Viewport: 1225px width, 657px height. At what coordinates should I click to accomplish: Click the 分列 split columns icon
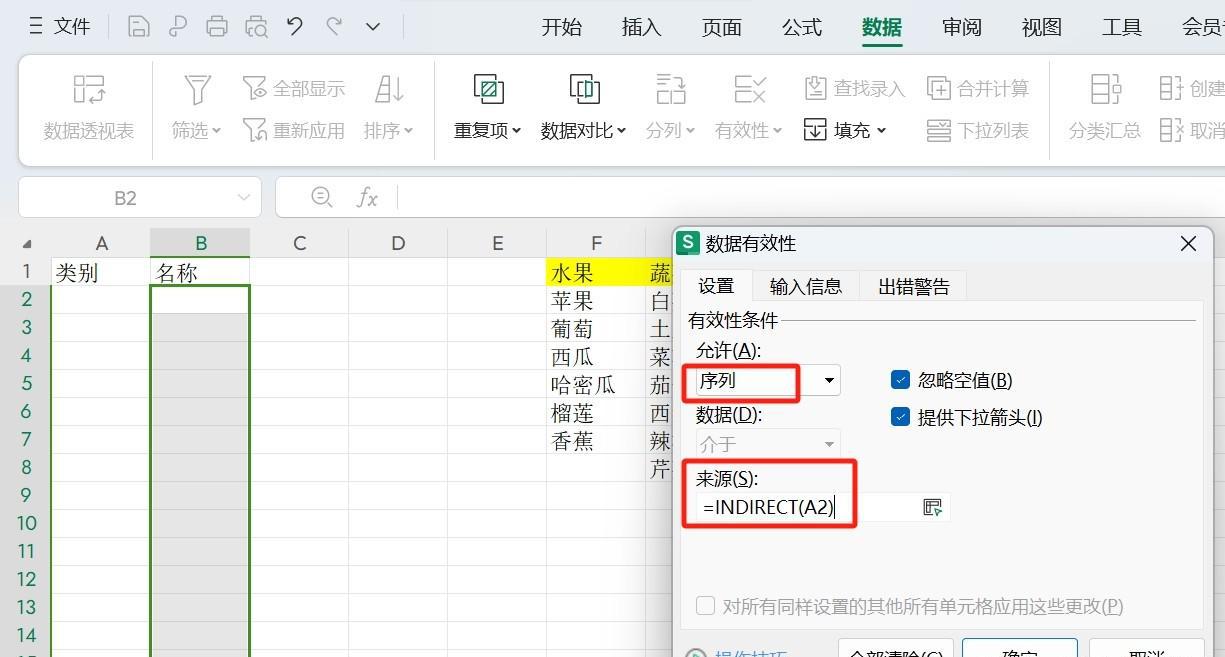tap(670, 89)
